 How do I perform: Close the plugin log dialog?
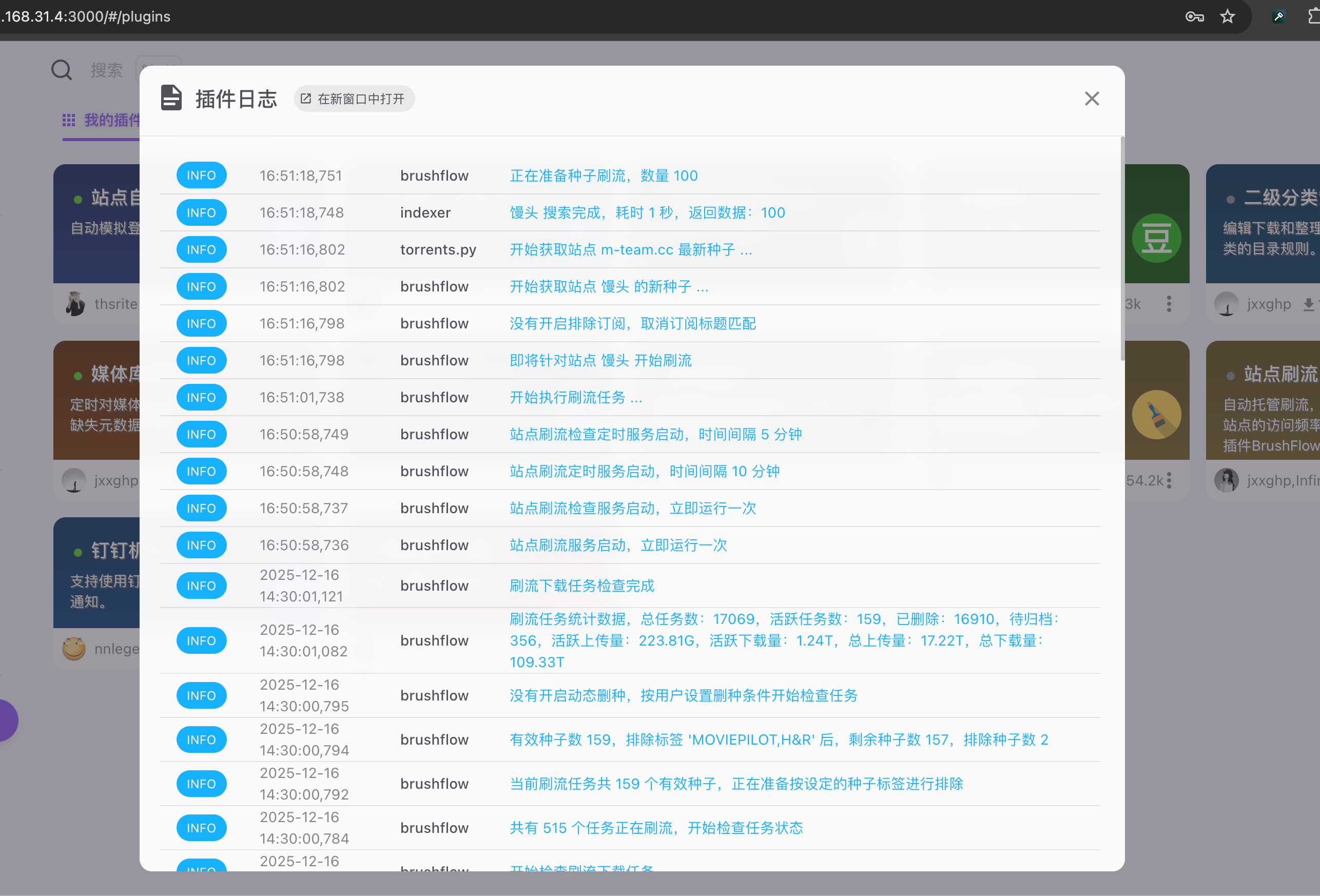point(1091,99)
